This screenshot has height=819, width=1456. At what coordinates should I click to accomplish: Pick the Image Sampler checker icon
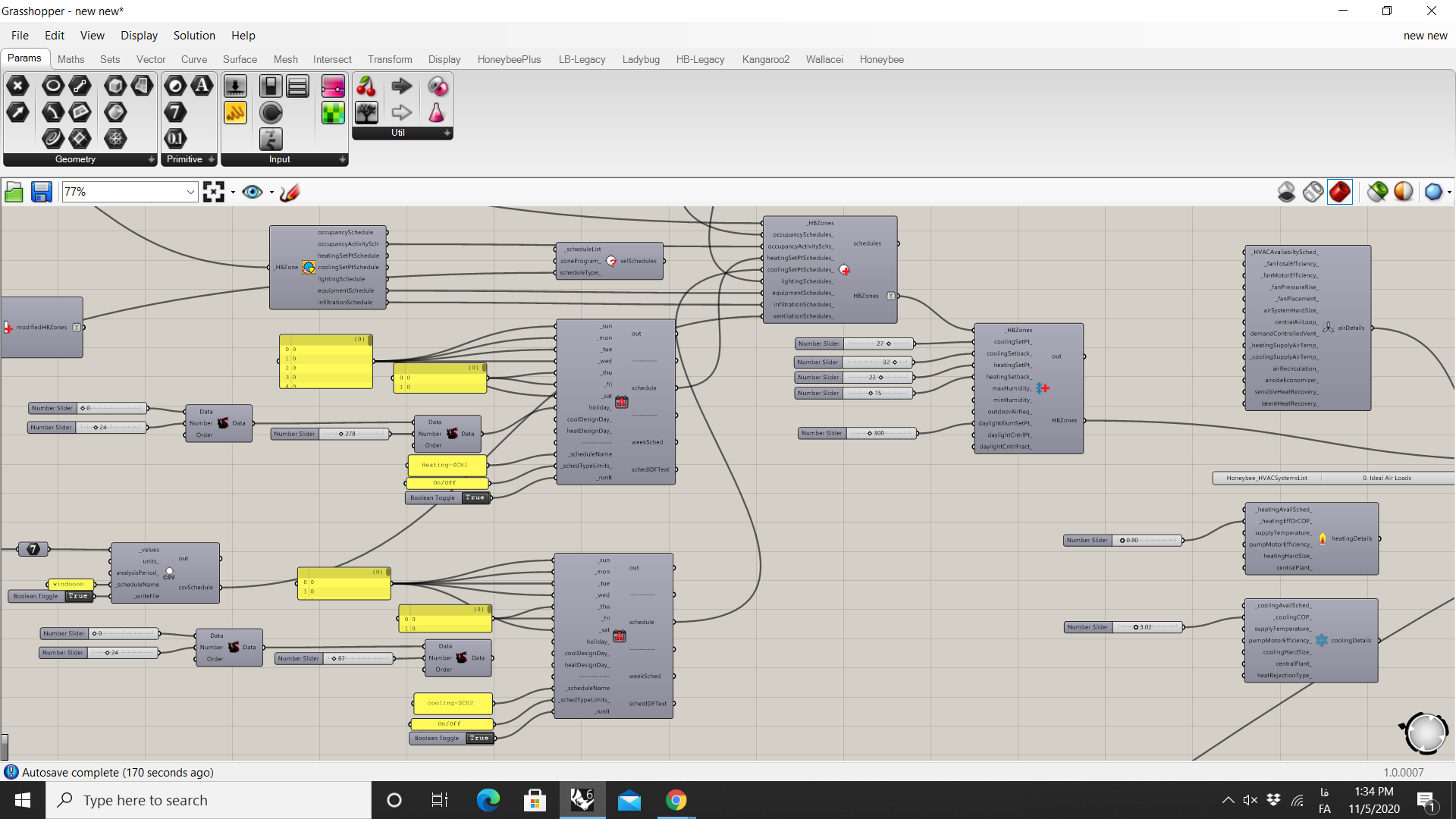(x=333, y=112)
